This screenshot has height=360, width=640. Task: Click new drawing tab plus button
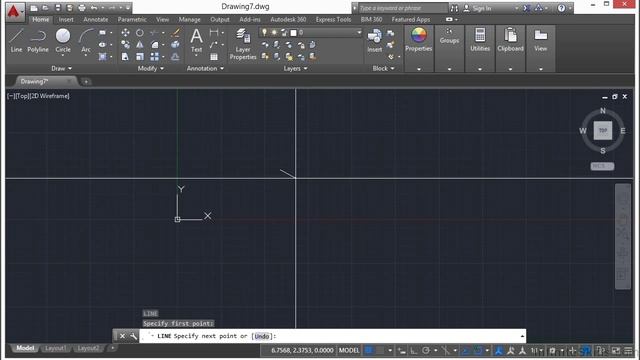86,81
